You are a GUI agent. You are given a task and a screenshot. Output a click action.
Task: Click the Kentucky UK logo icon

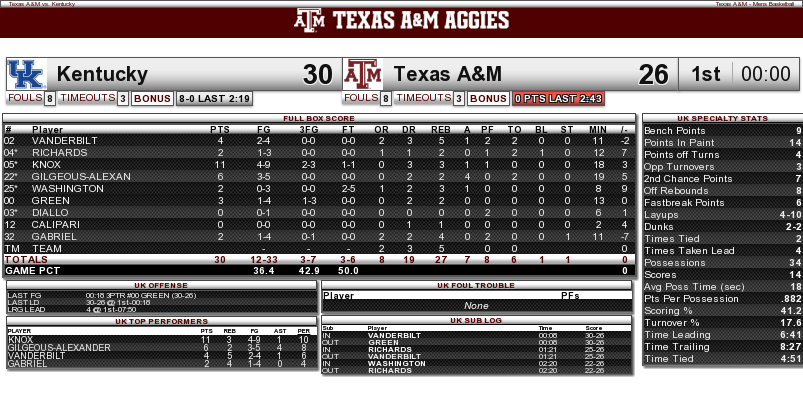click(27, 74)
